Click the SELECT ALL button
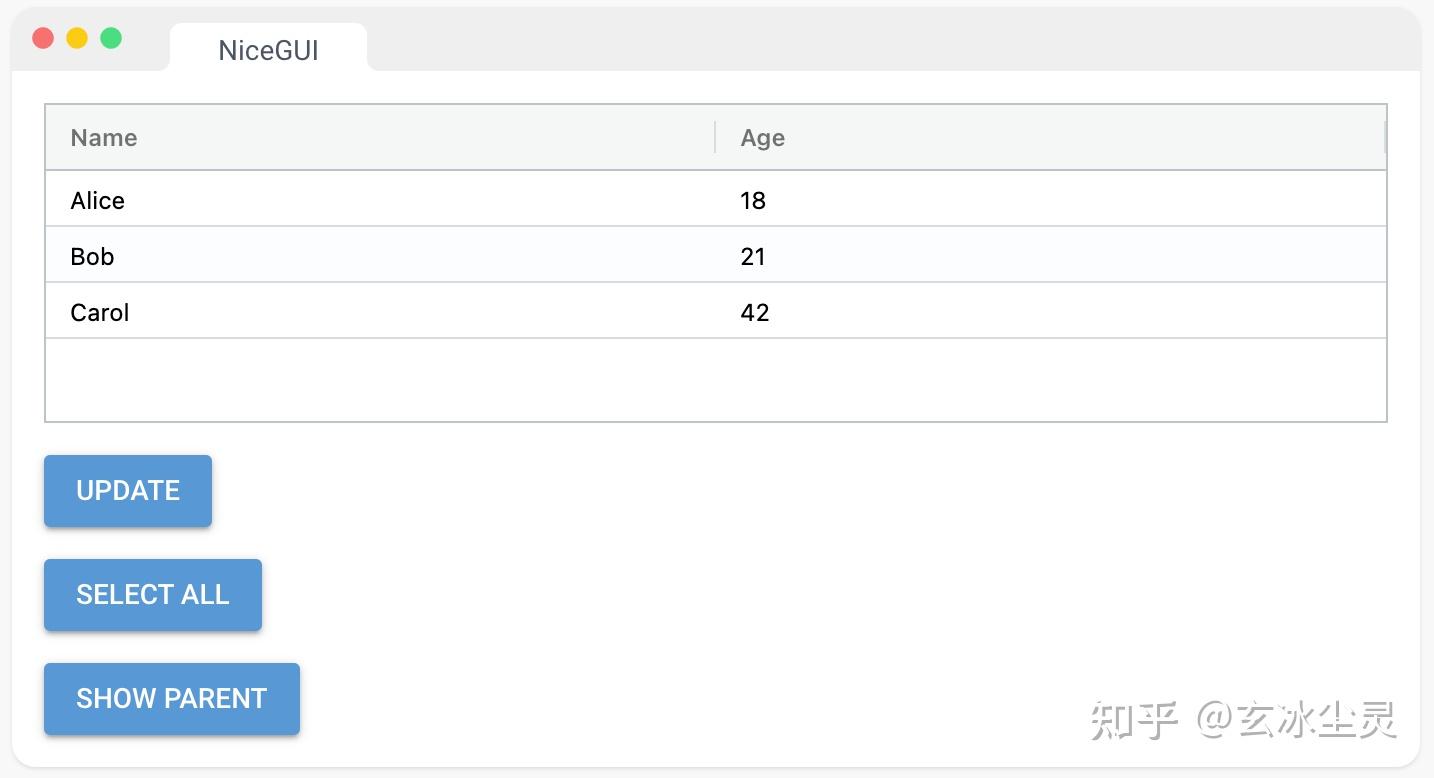Viewport: 1434px width, 778px height. (152, 594)
